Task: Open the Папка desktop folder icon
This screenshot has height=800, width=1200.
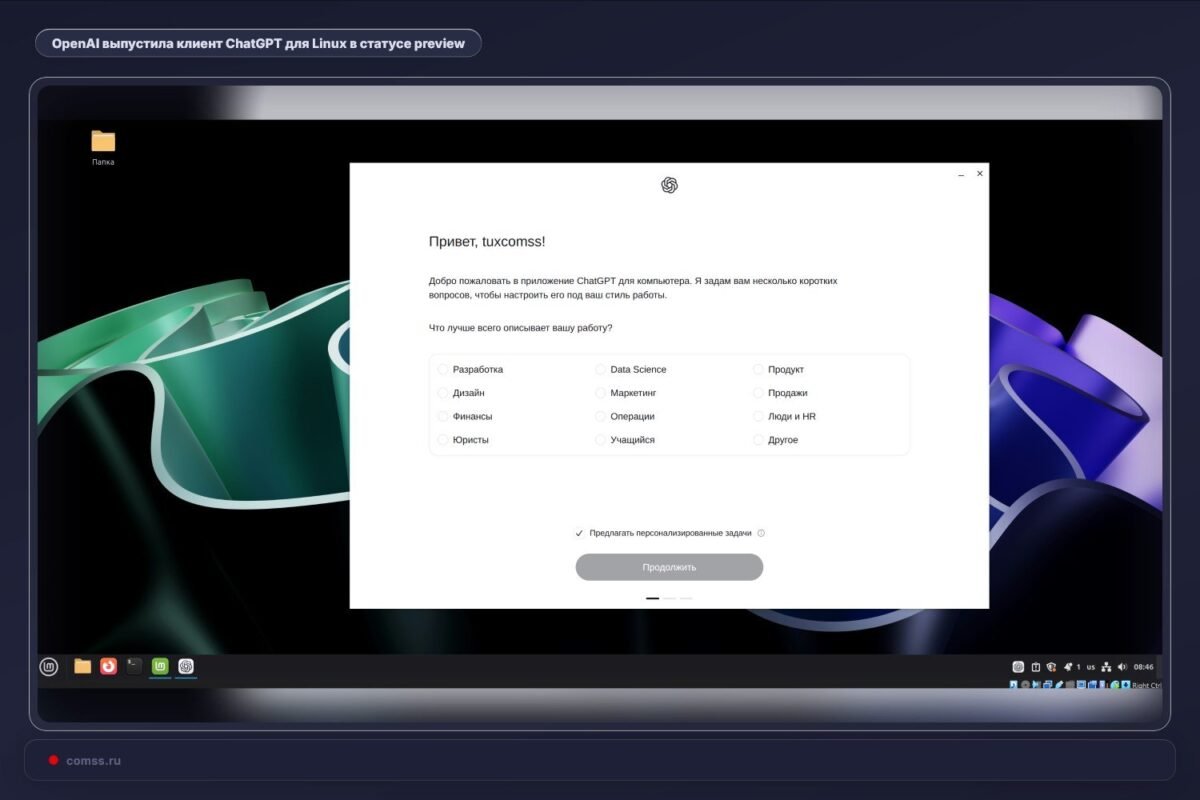Action: tap(103, 146)
